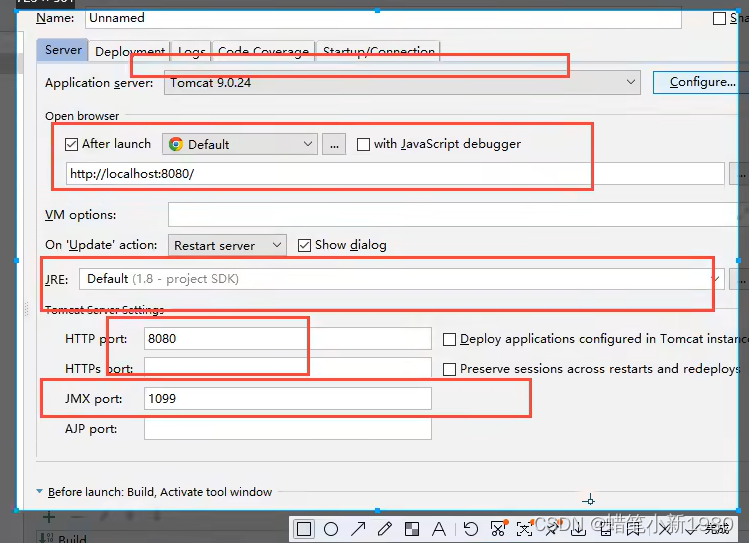Collapse the Before launch section
Viewport: 749px width, 543px height.
pyautogui.click(x=40, y=491)
